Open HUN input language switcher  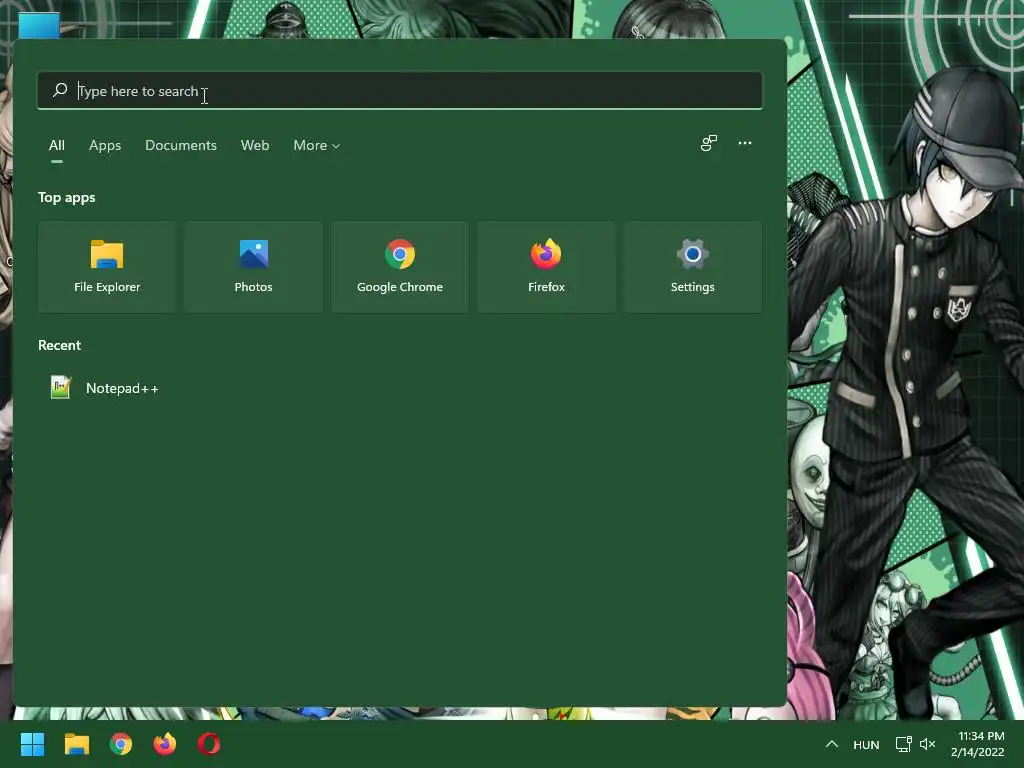[866, 744]
